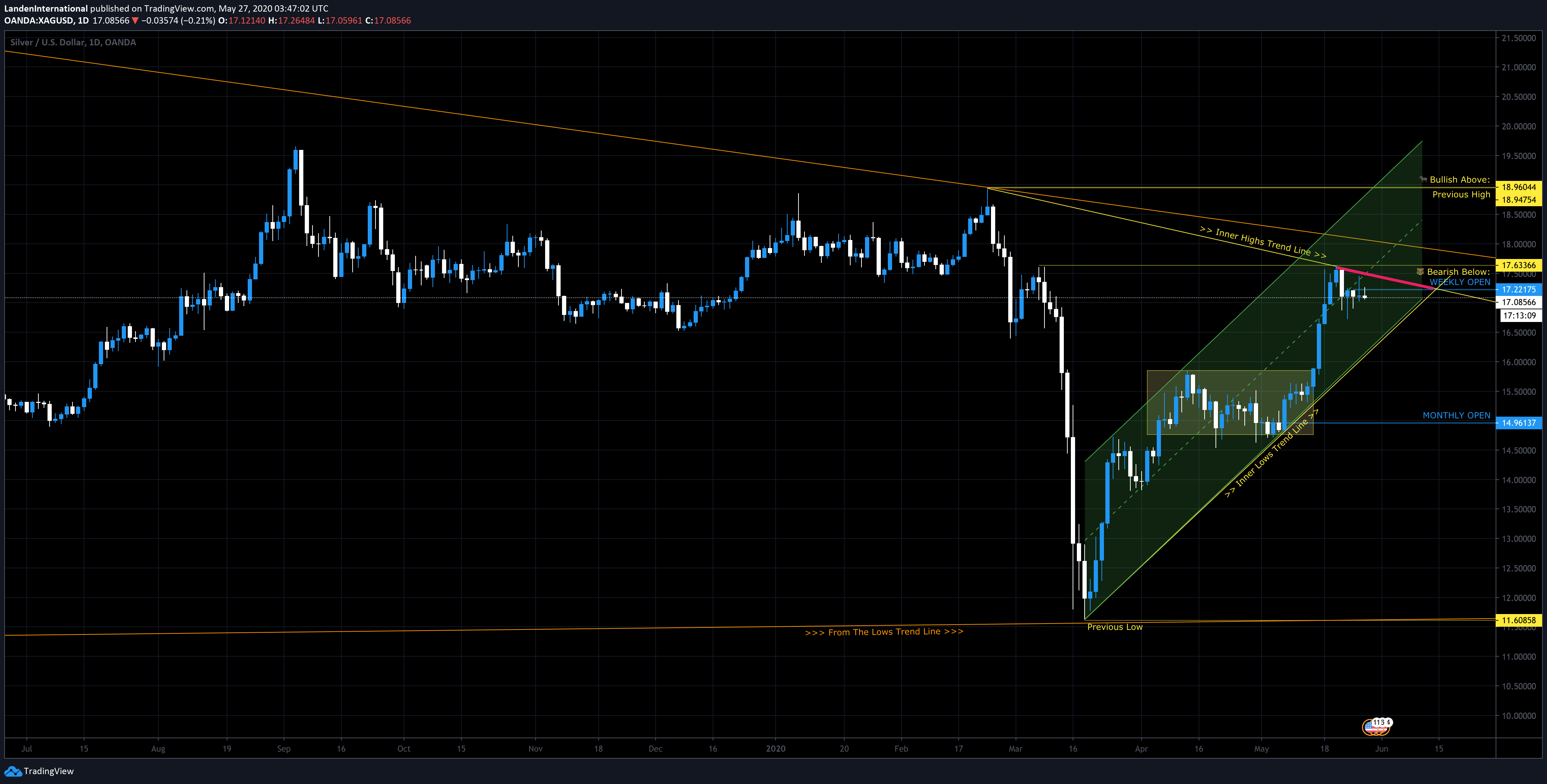Select the Inner Highs Trend Line text
Image resolution: width=1547 pixels, height=784 pixels.
pyautogui.click(x=1263, y=242)
